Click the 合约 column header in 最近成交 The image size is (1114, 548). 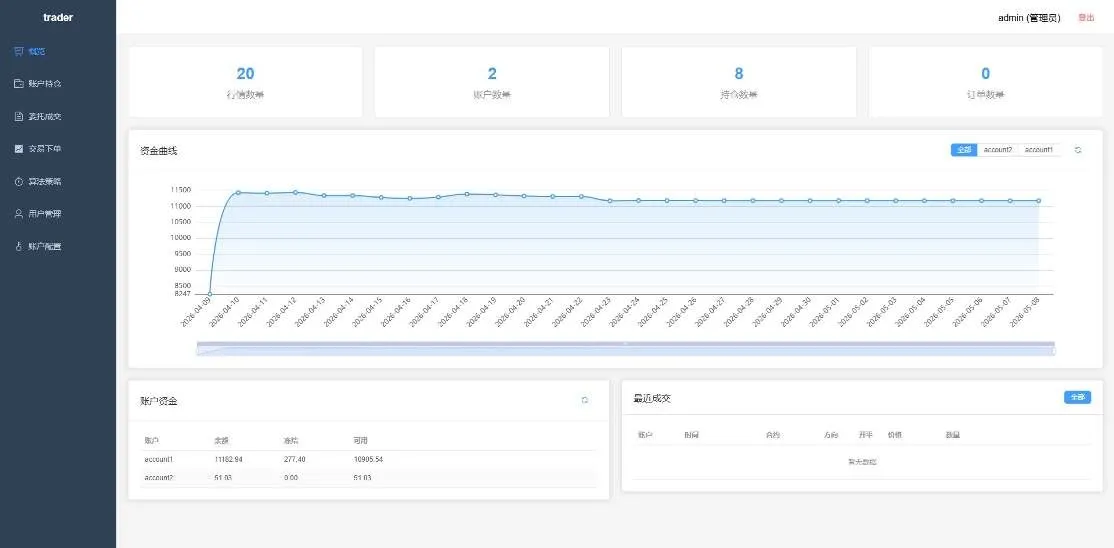click(773, 434)
